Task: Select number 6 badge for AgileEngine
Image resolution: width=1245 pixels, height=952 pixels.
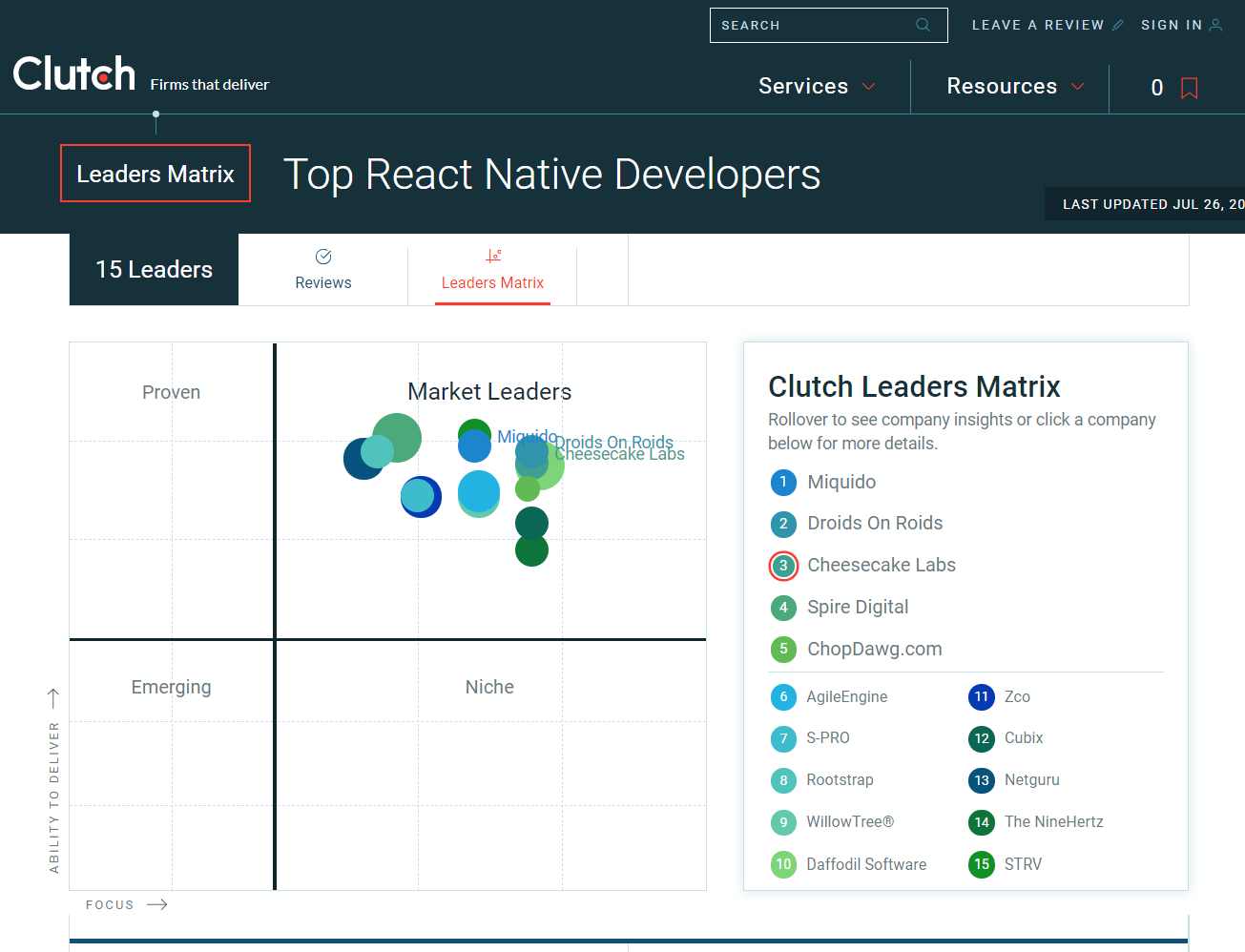Action: pyautogui.click(x=783, y=697)
